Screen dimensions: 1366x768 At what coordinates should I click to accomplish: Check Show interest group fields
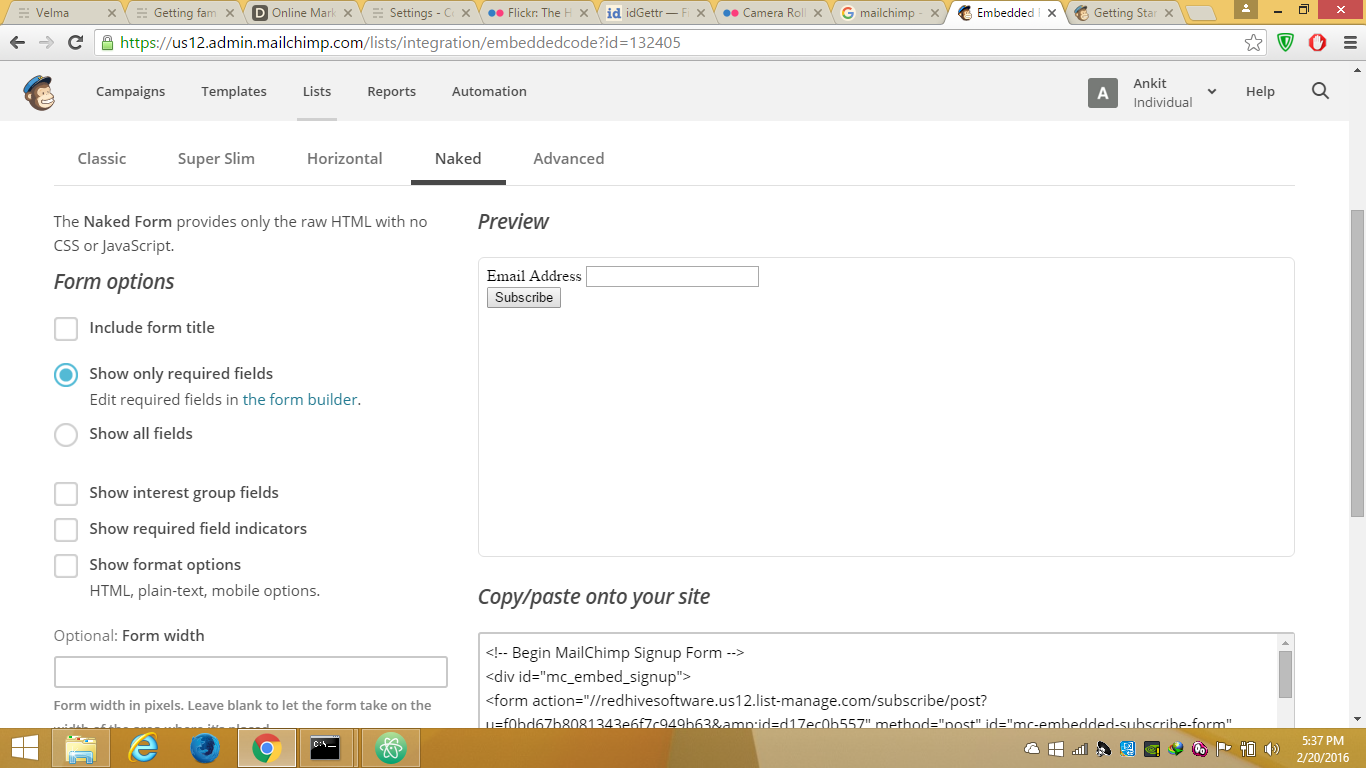coord(66,494)
